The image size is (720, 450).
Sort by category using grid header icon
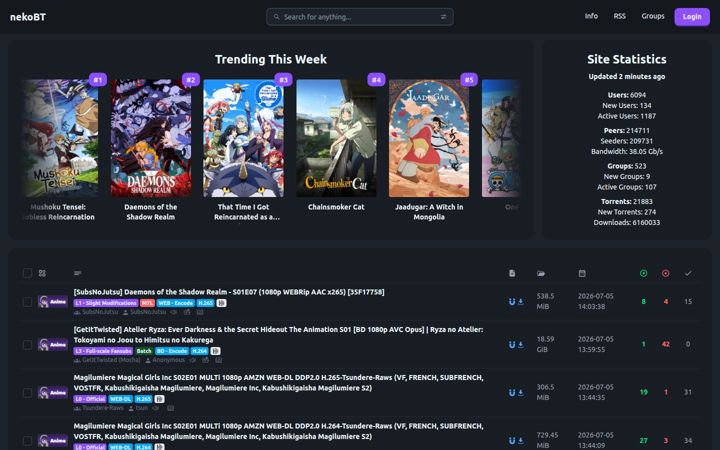pos(42,273)
